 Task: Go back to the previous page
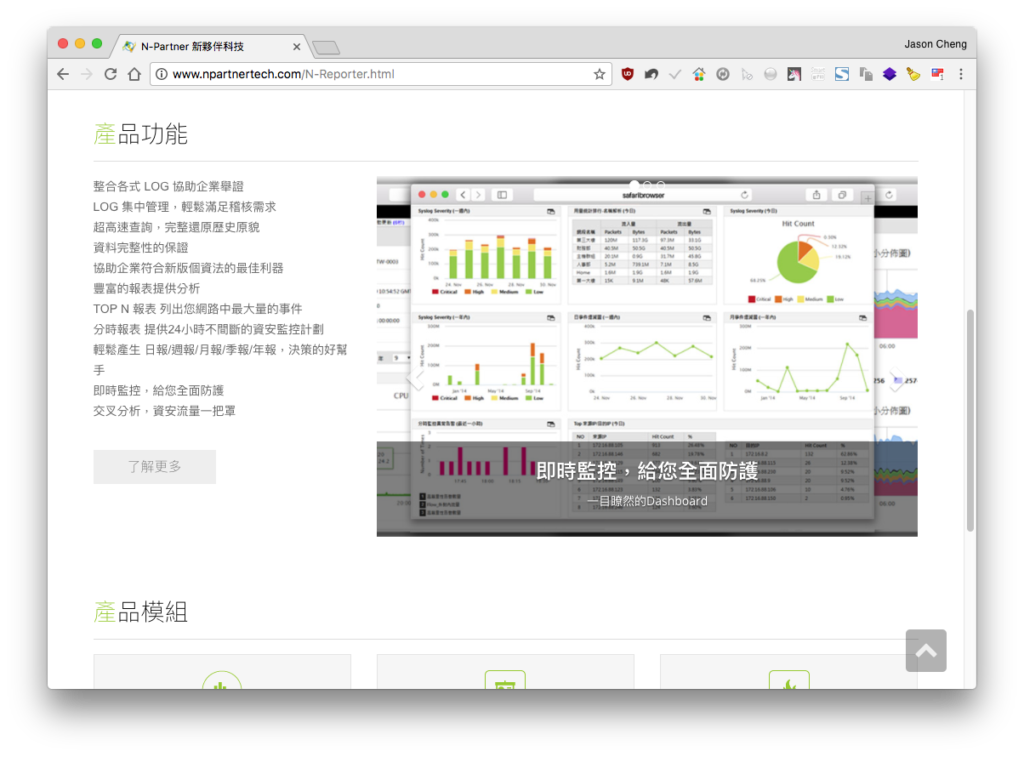63,74
